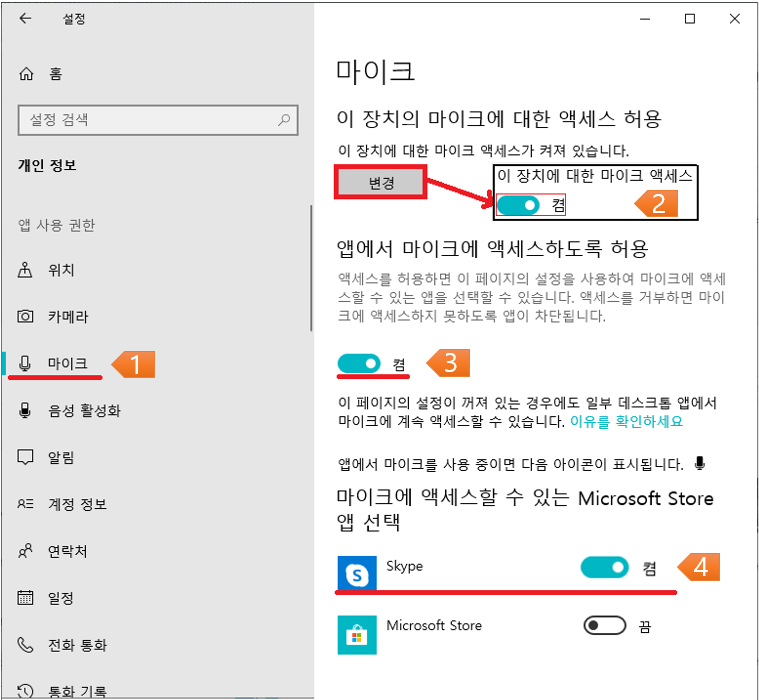Click the 변경 button
The height and width of the screenshot is (700, 759).
[x=380, y=183]
